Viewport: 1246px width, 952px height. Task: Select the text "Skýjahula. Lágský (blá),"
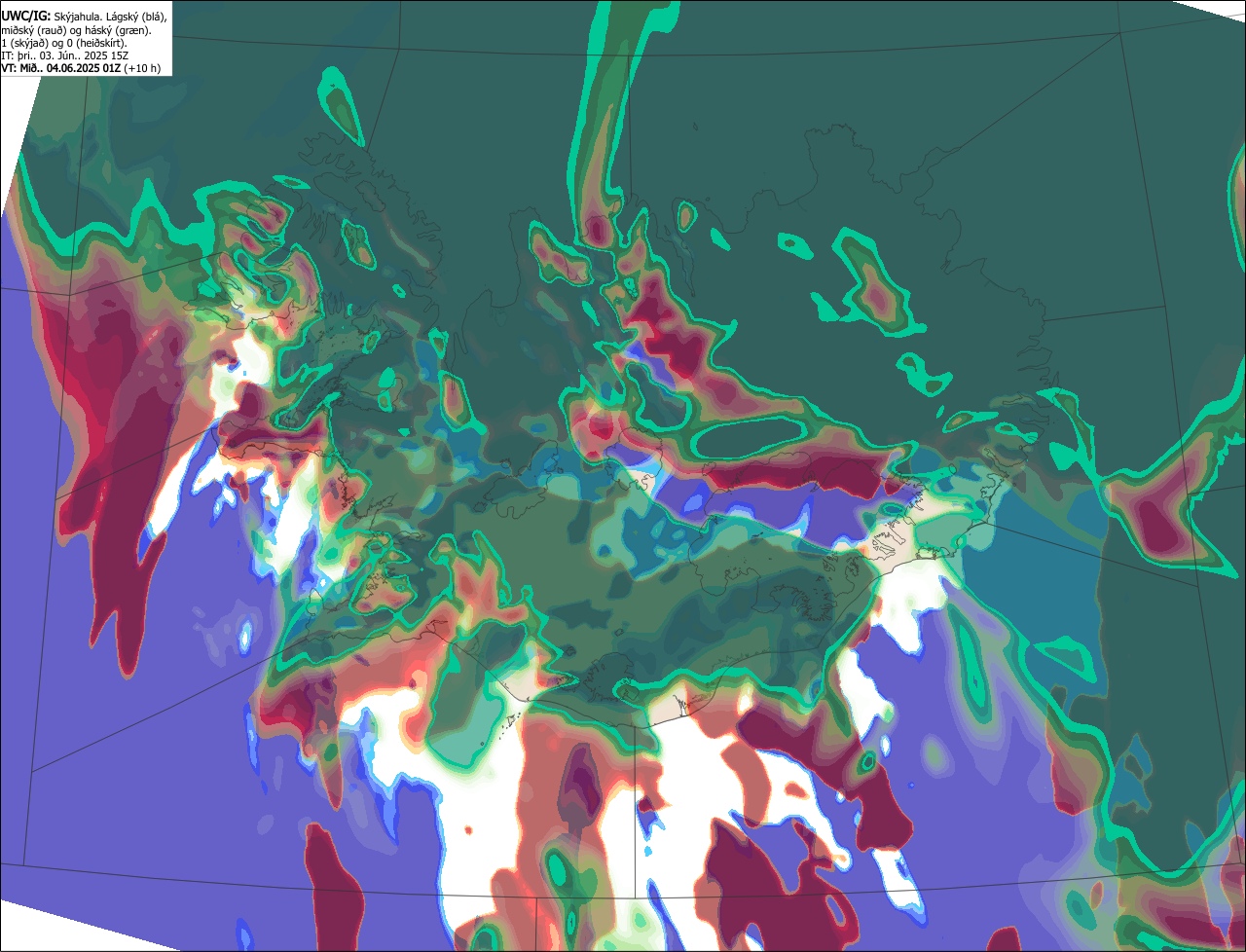111,17
